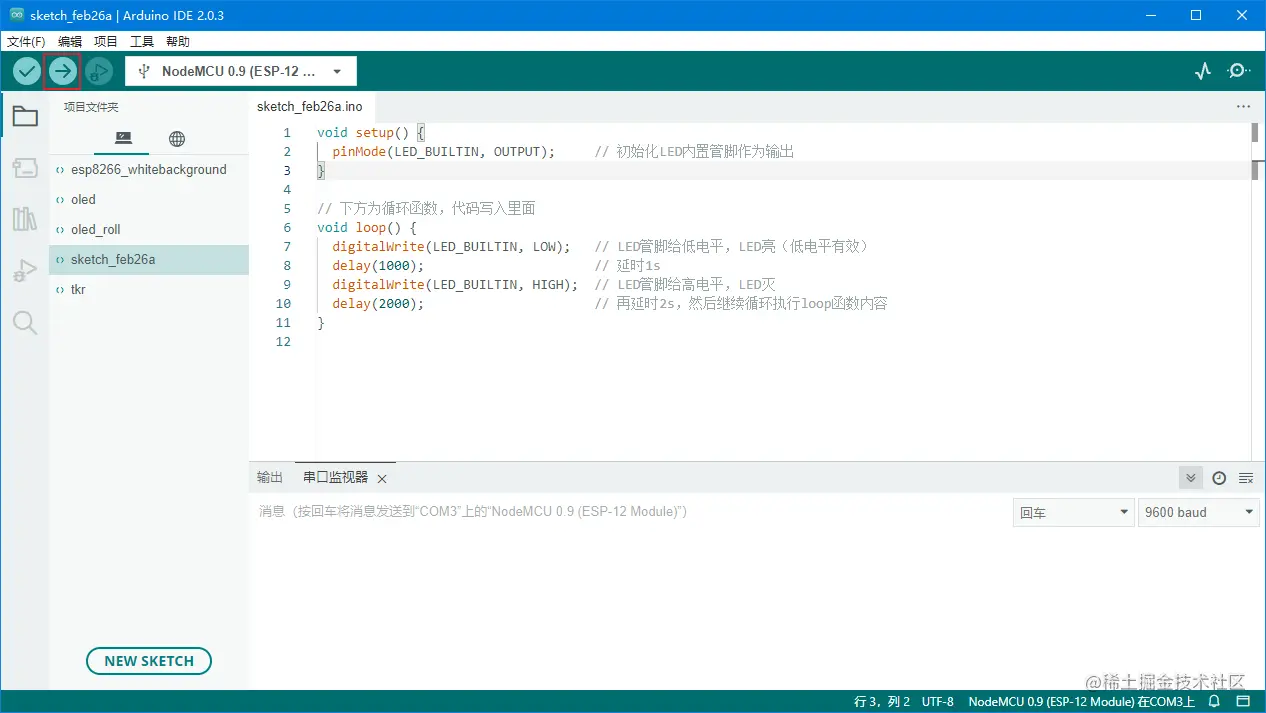The width and height of the screenshot is (1266, 713).
Task: Click the NEW SKETCH button
Action: click(x=149, y=661)
